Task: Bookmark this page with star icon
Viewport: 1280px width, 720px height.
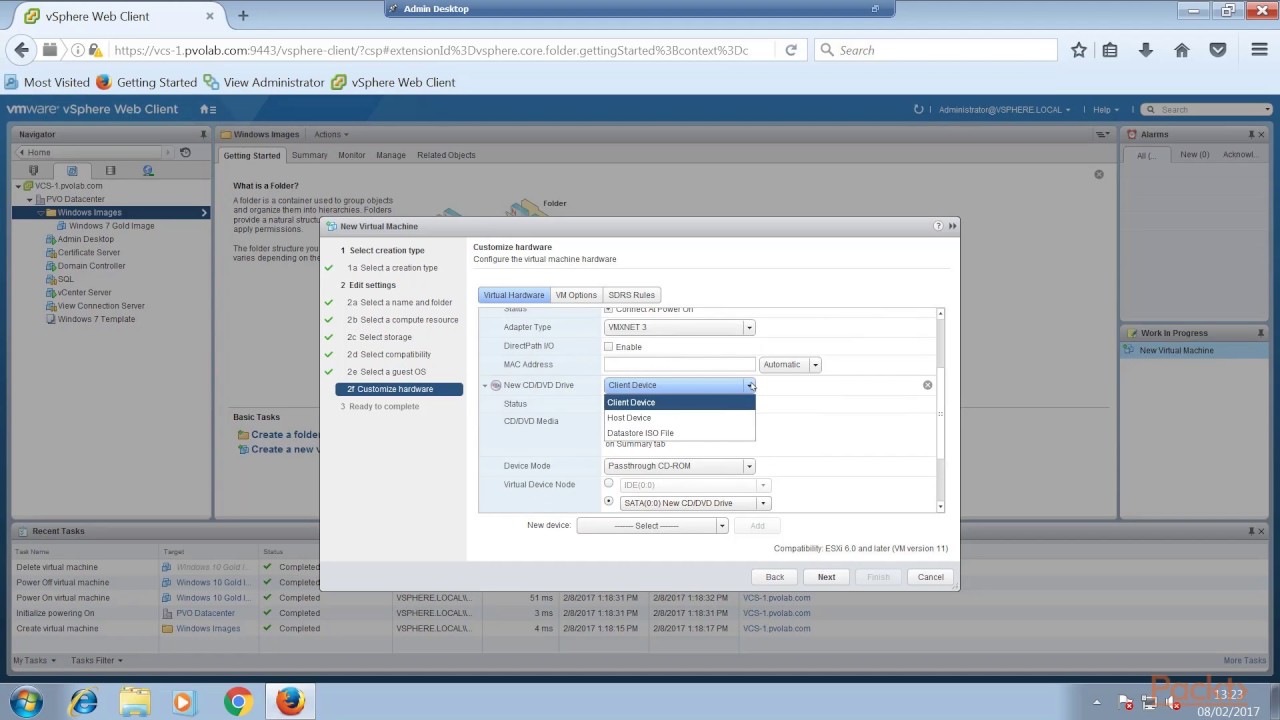Action: pos(1079,50)
